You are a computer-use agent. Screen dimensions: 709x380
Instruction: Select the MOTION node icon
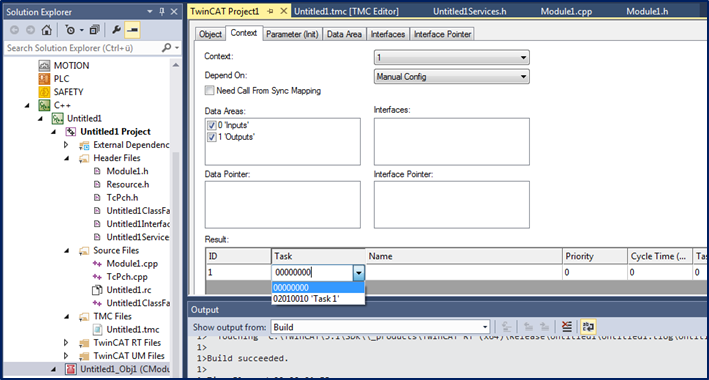coord(44,66)
